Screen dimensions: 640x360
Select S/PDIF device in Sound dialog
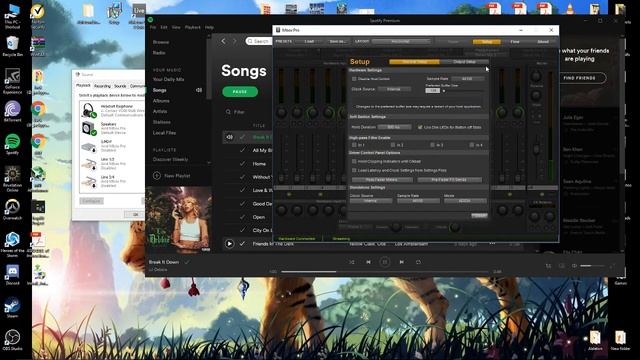point(112,146)
